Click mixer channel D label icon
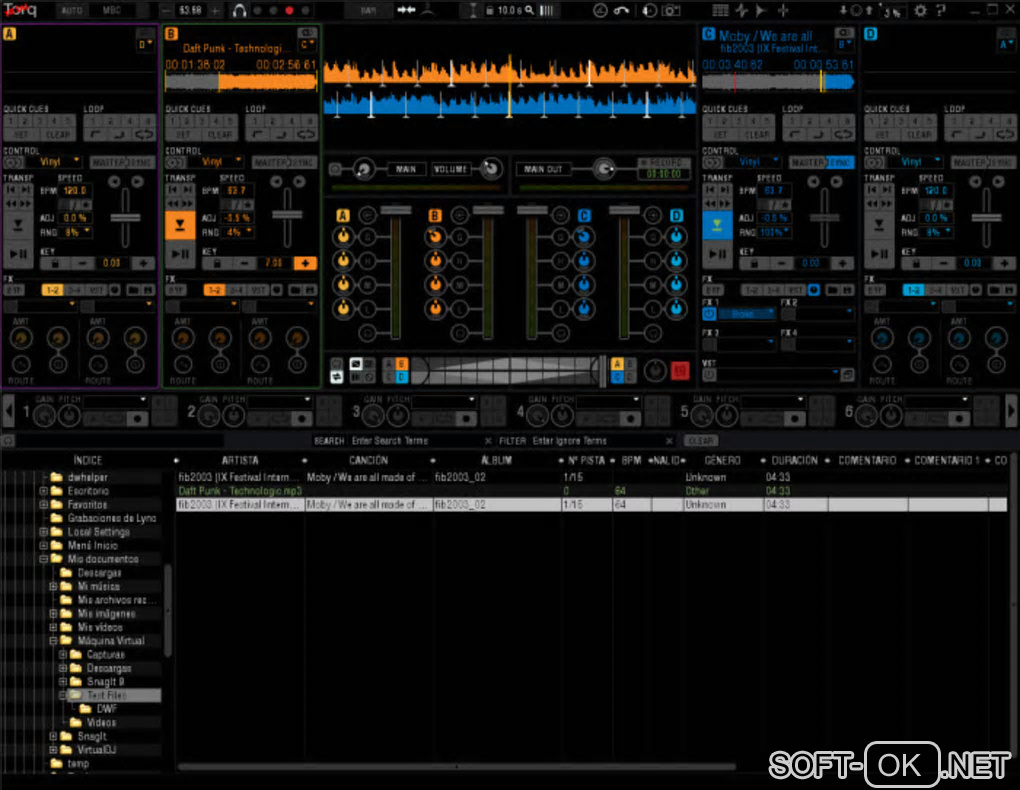Viewport: 1020px width, 790px height. coord(677,215)
